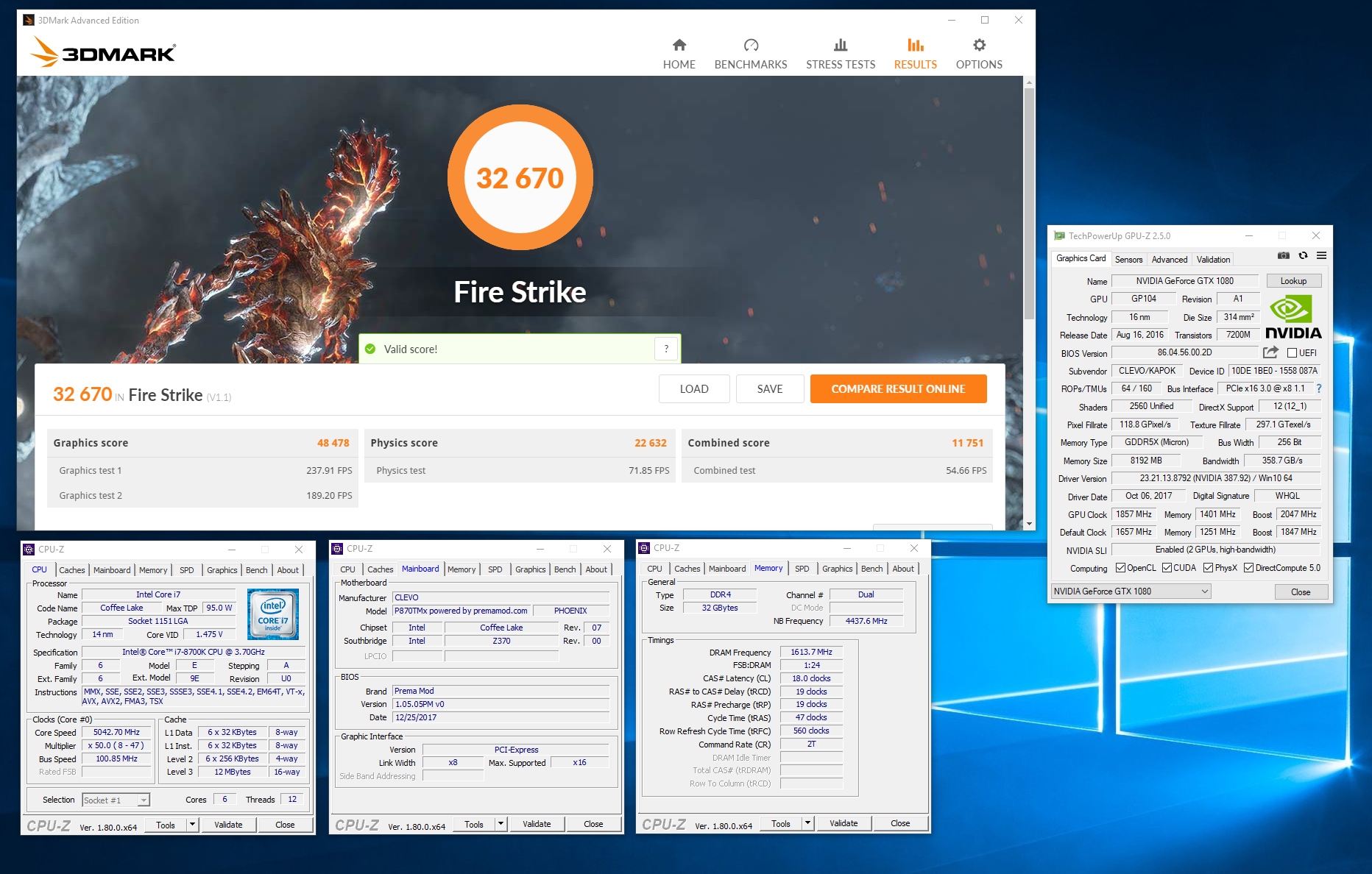Click the DRAM Frequency value in CPU-Z
The height and width of the screenshot is (874, 1372).
pos(811,653)
